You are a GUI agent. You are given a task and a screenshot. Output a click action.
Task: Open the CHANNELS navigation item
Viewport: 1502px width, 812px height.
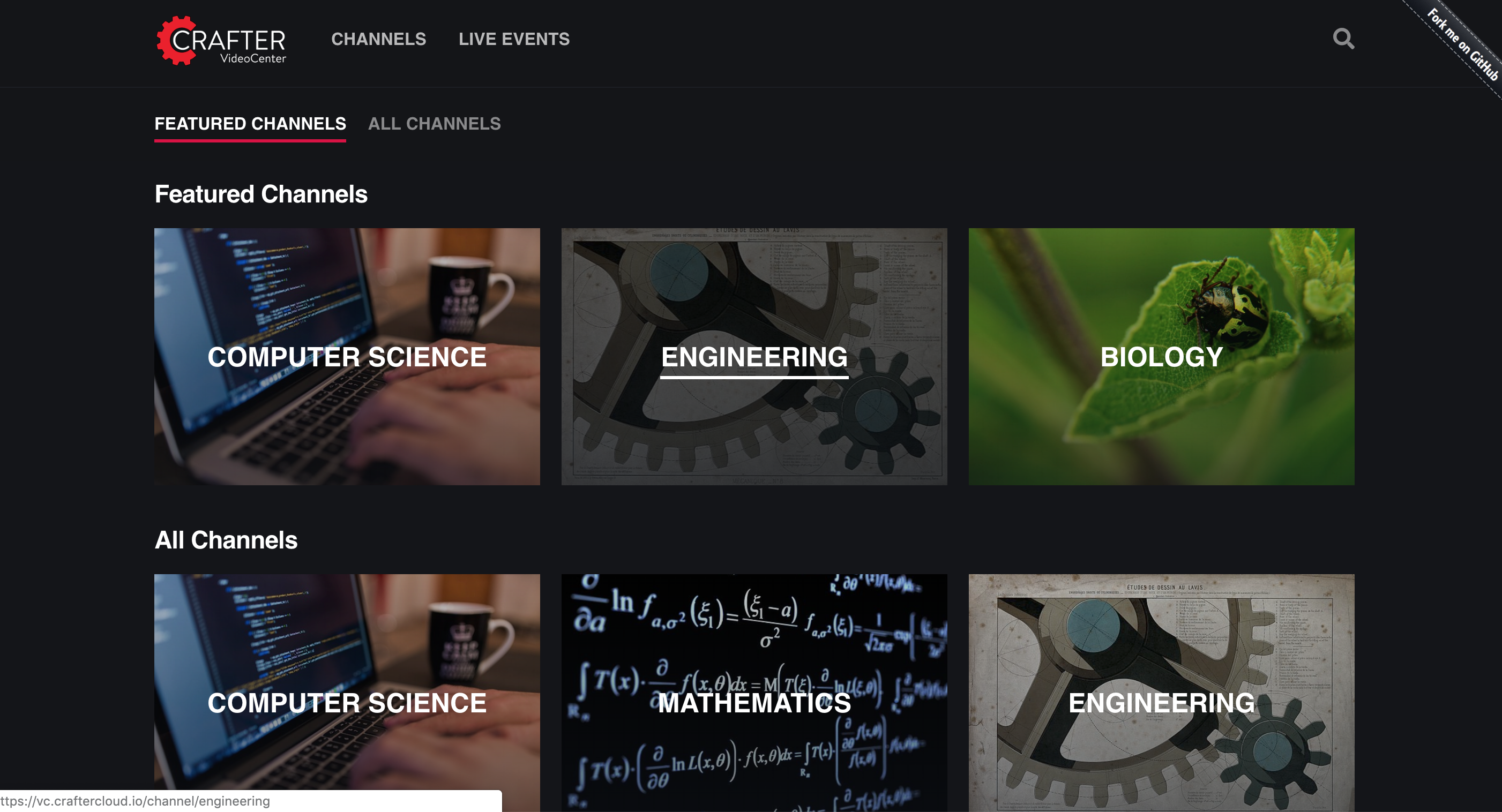click(x=378, y=39)
